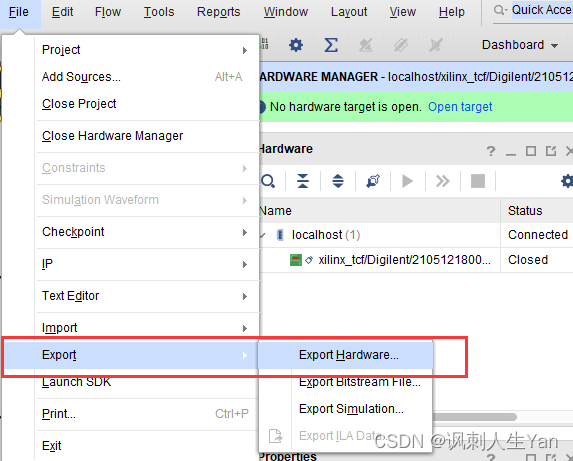Click the Open target link
The image size is (573, 461).
coord(460,107)
